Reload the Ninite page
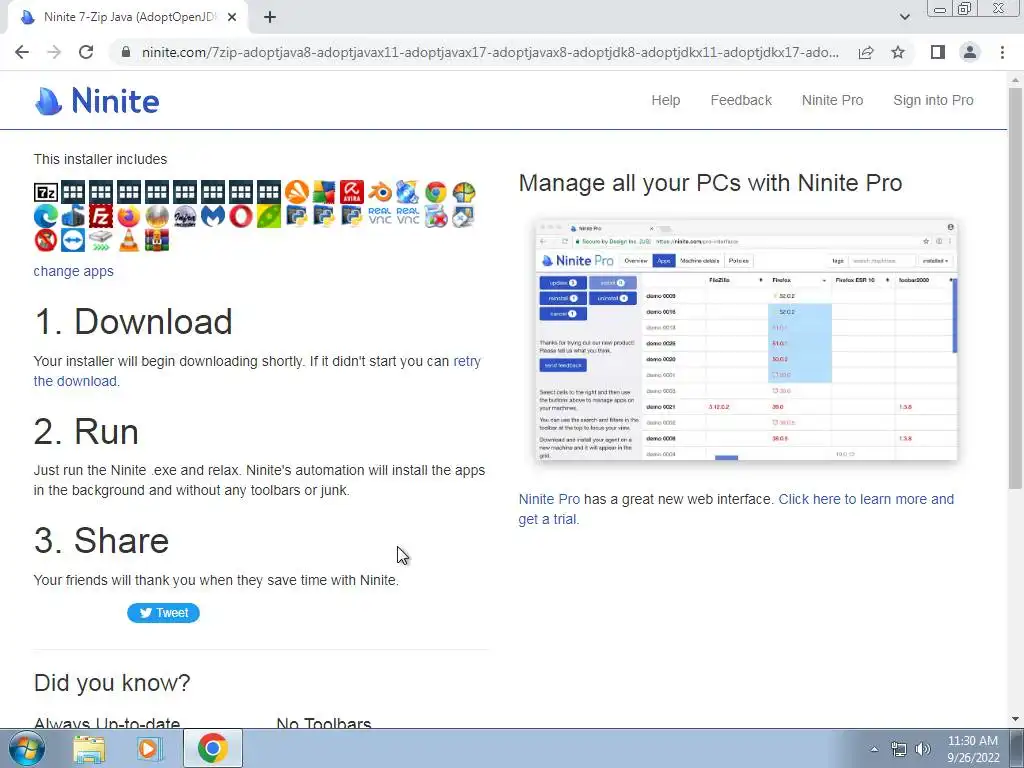 pyautogui.click(x=86, y=52)
